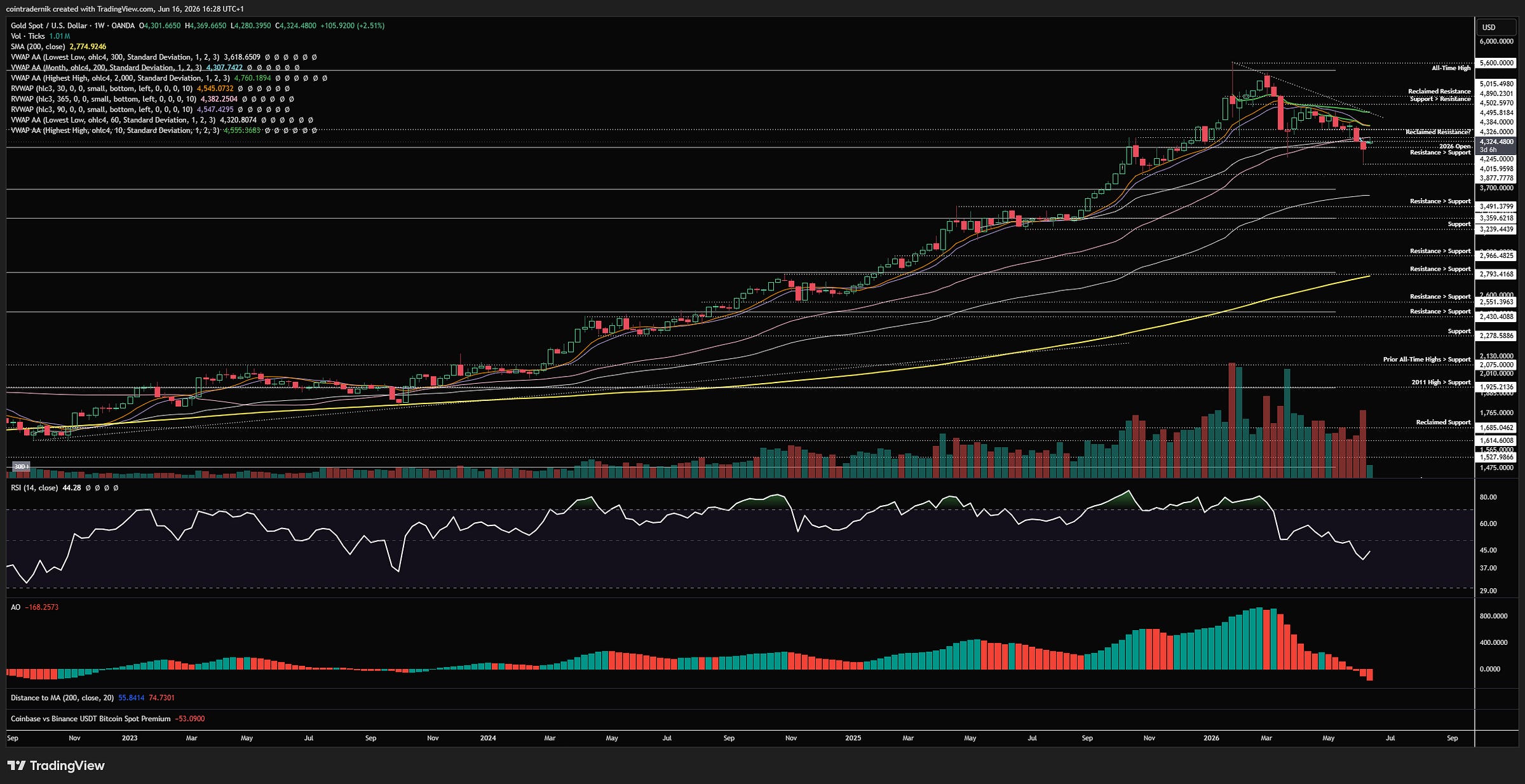Screen dimensions: 1525x784
Task: Click the 29.00 RSI scale value
Action: coord(1488,591)
